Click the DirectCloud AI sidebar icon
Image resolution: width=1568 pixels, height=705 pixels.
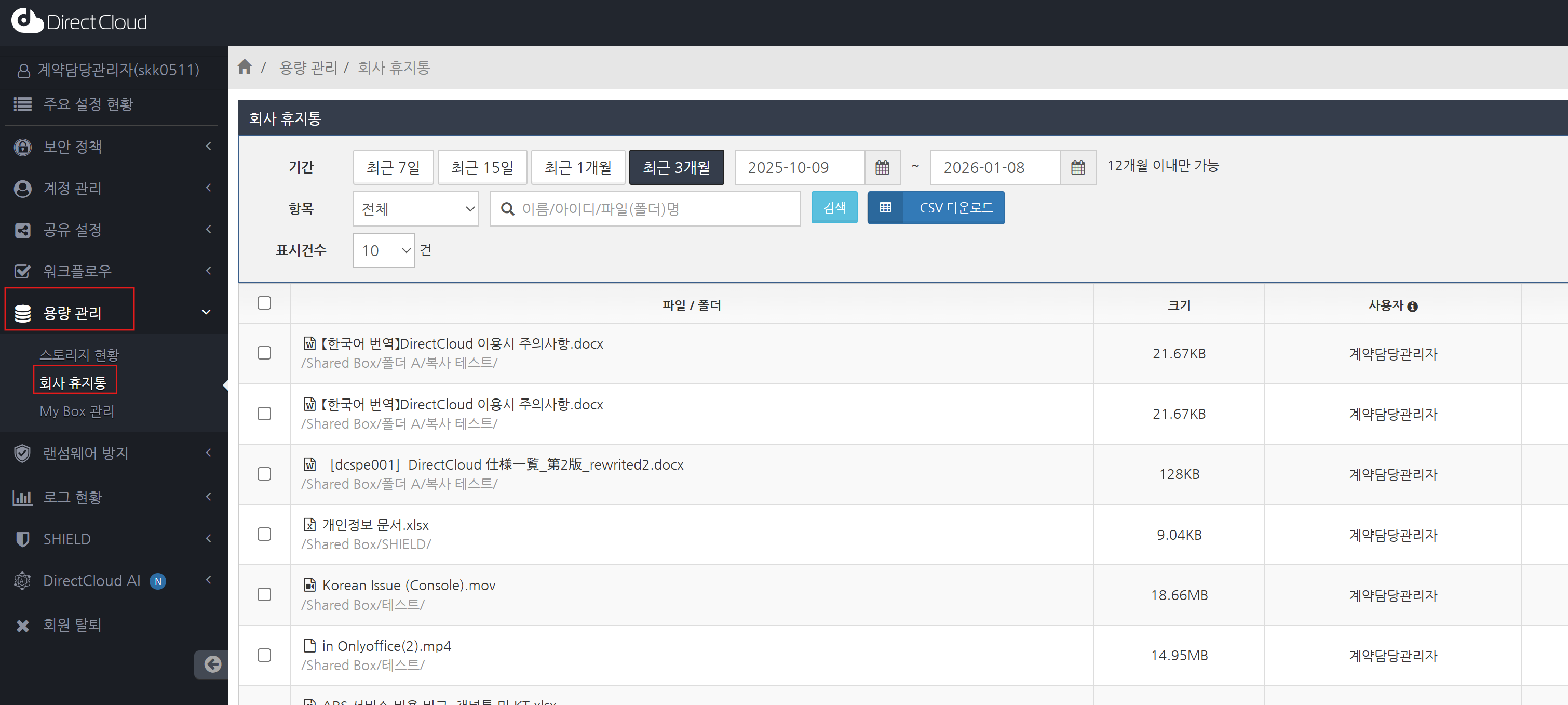point(22,581)
